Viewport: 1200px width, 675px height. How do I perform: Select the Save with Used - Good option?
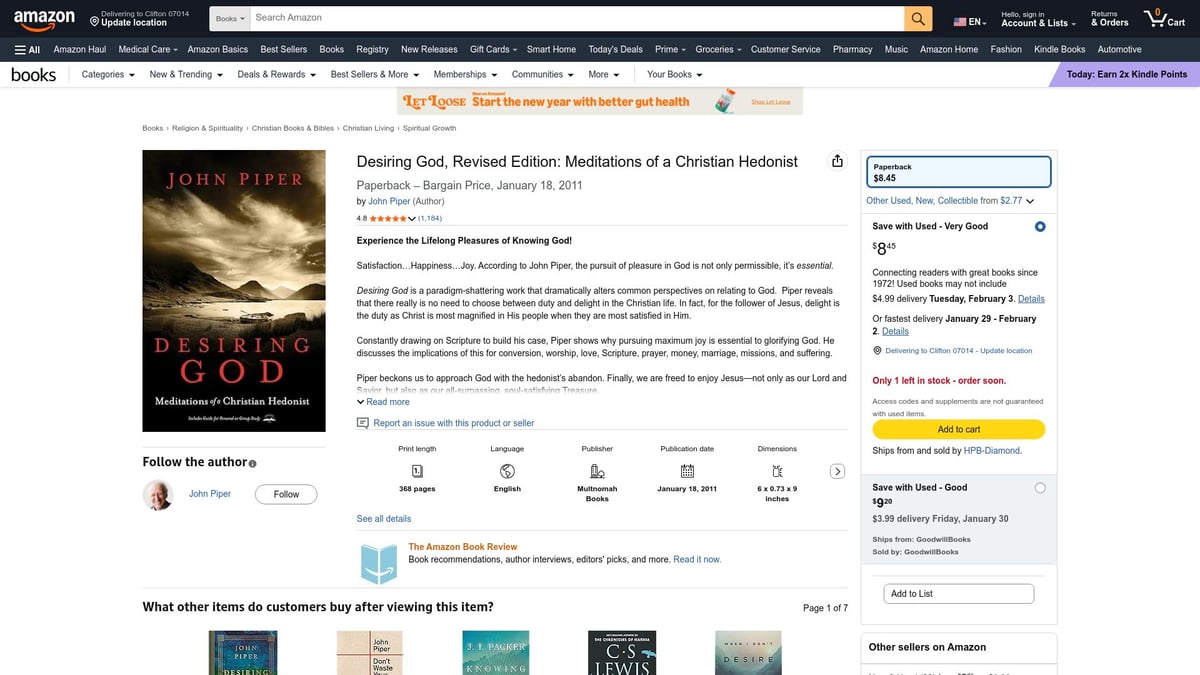pos(1039,487)
